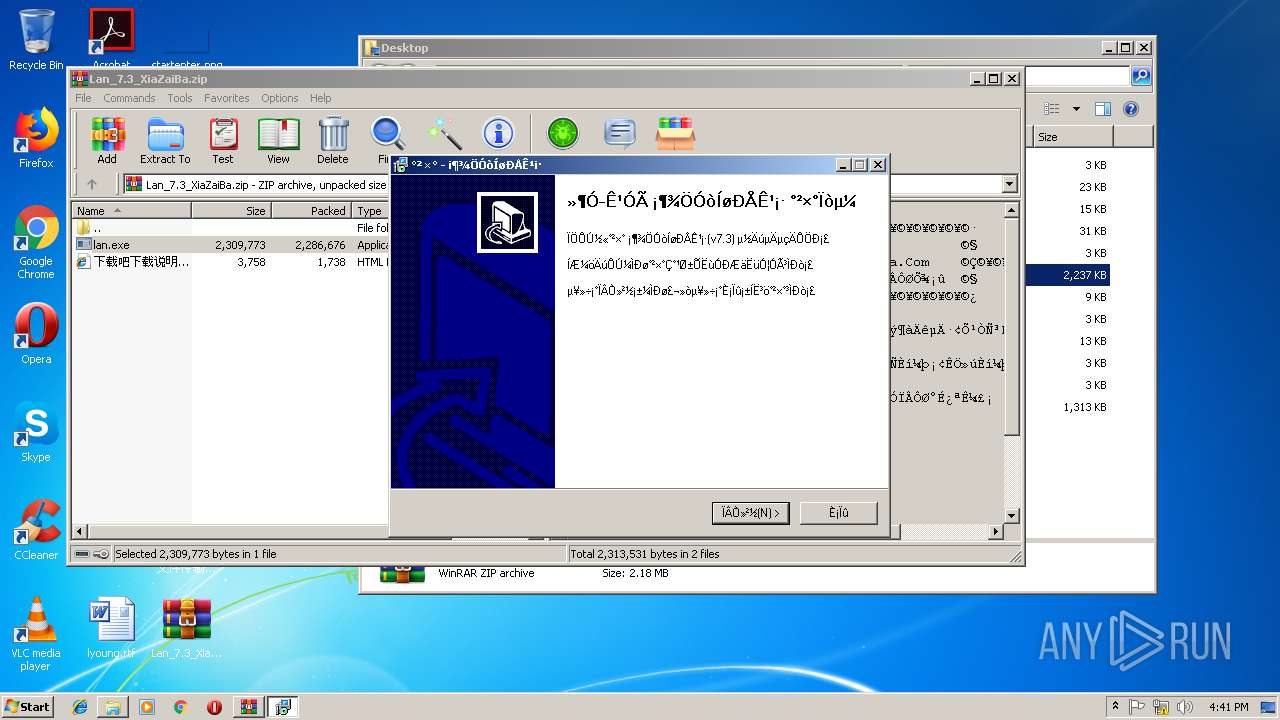This screenshot has width=1280, height=720.
Task: Click the installer computer logo image
Action: [x=507, y=222]
